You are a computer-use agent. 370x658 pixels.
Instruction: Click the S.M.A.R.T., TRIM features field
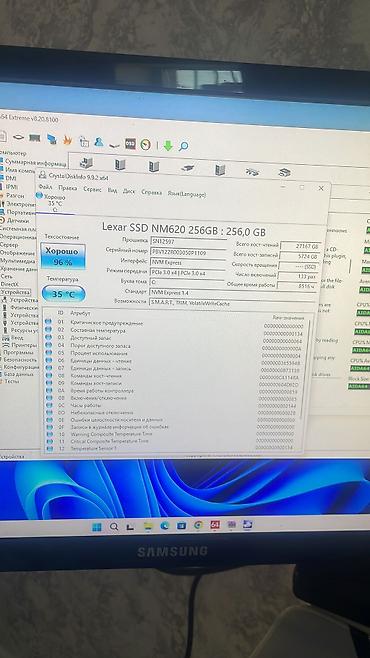pyautogui.click(x=233, y=303)
